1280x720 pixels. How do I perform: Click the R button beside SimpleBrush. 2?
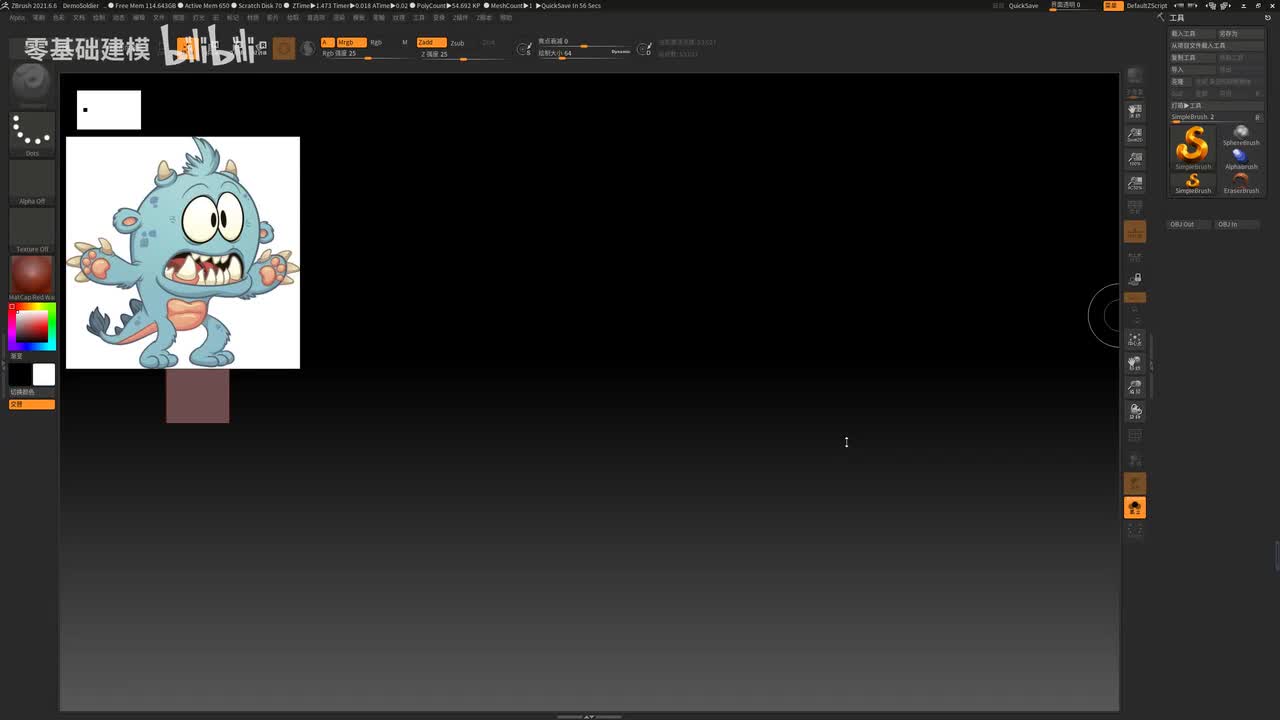pos(1257,117)
